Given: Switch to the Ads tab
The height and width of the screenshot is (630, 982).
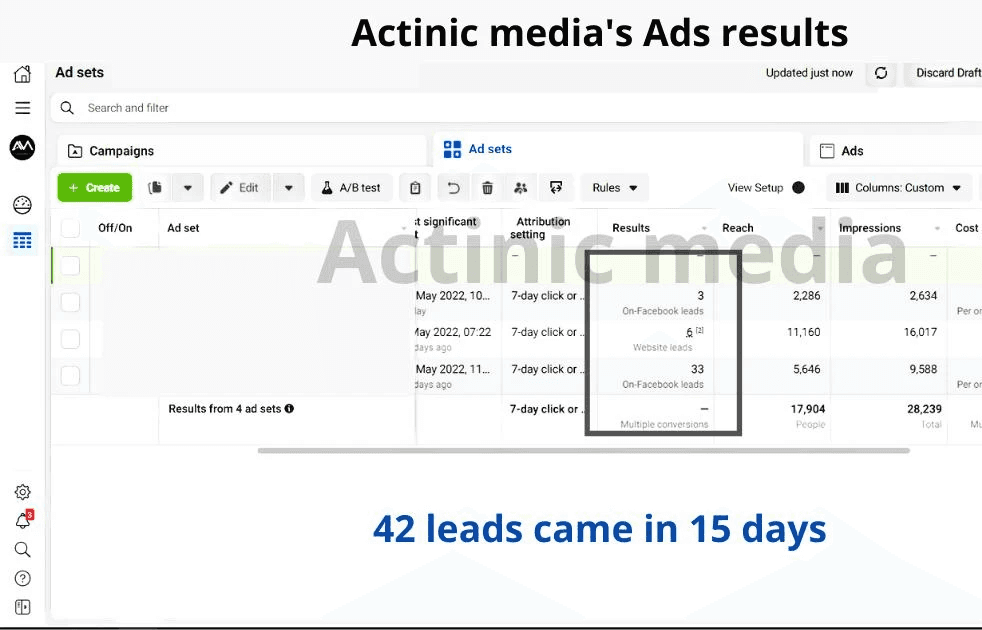Looking at the screenshot, I should click(x=896, y=151).
